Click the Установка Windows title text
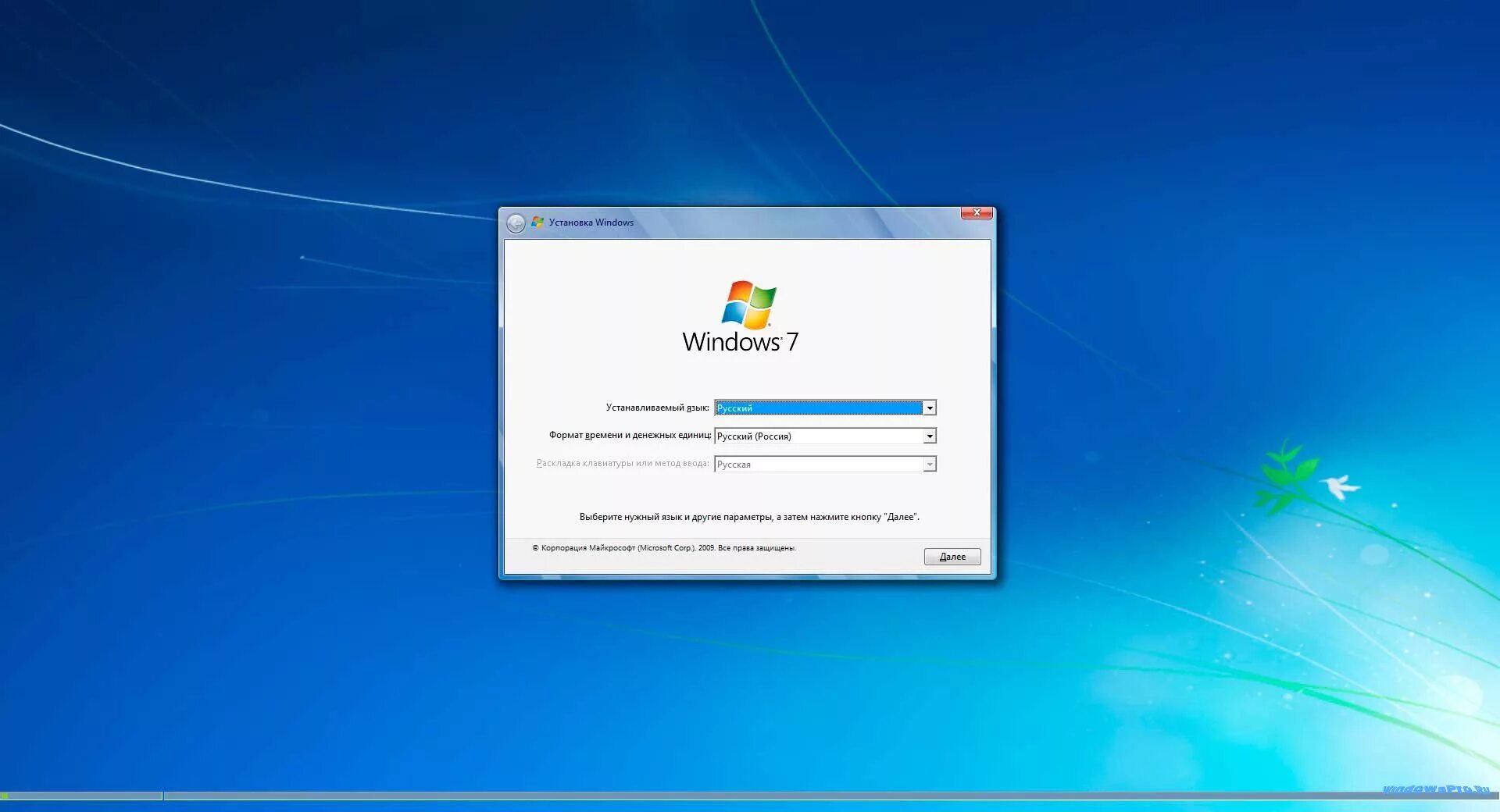Image resolution: width=1500 pixels, height=812 pixels. [x=591, y=223]
